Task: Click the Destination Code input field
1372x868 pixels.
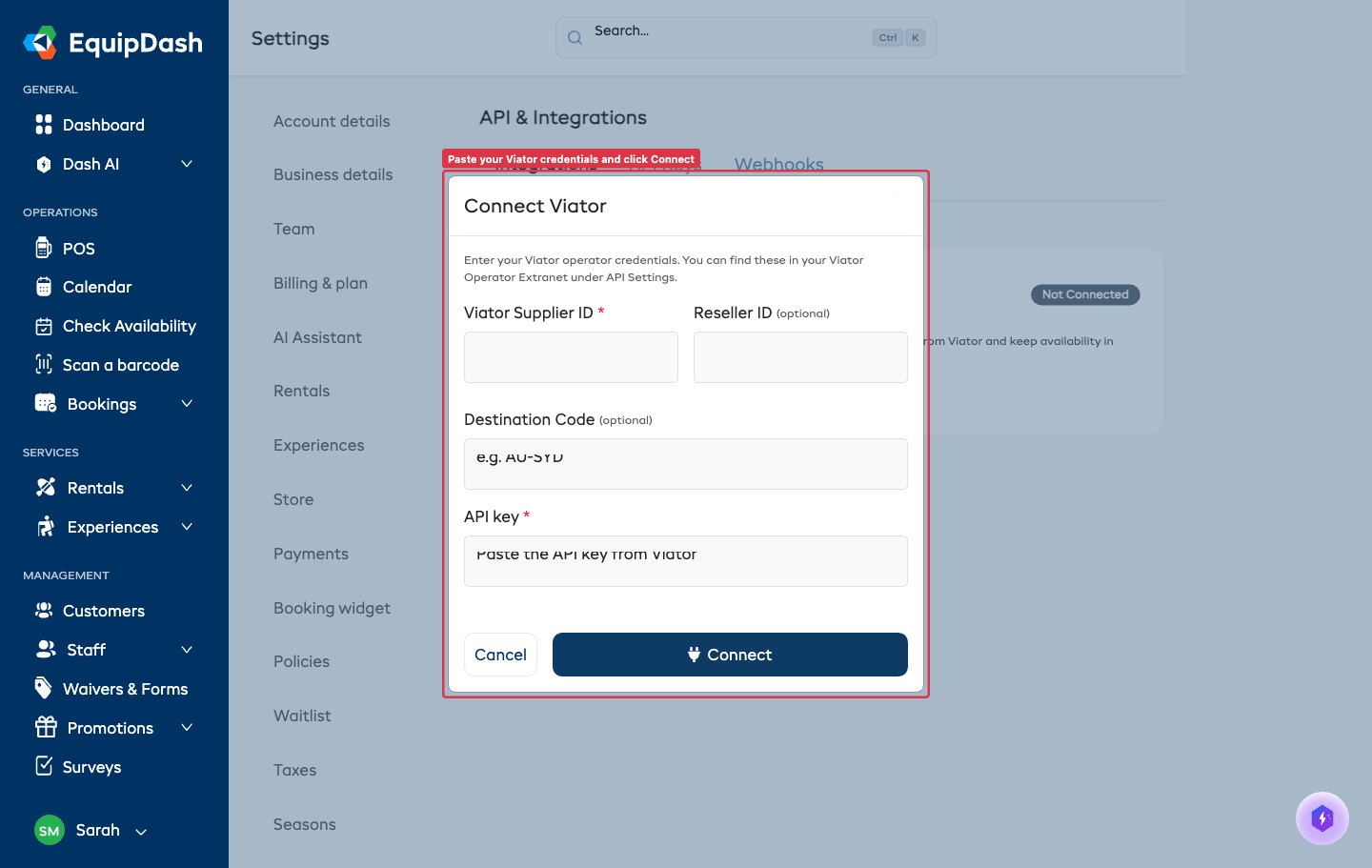Action: pyautogui.click(x=686, y=464)
